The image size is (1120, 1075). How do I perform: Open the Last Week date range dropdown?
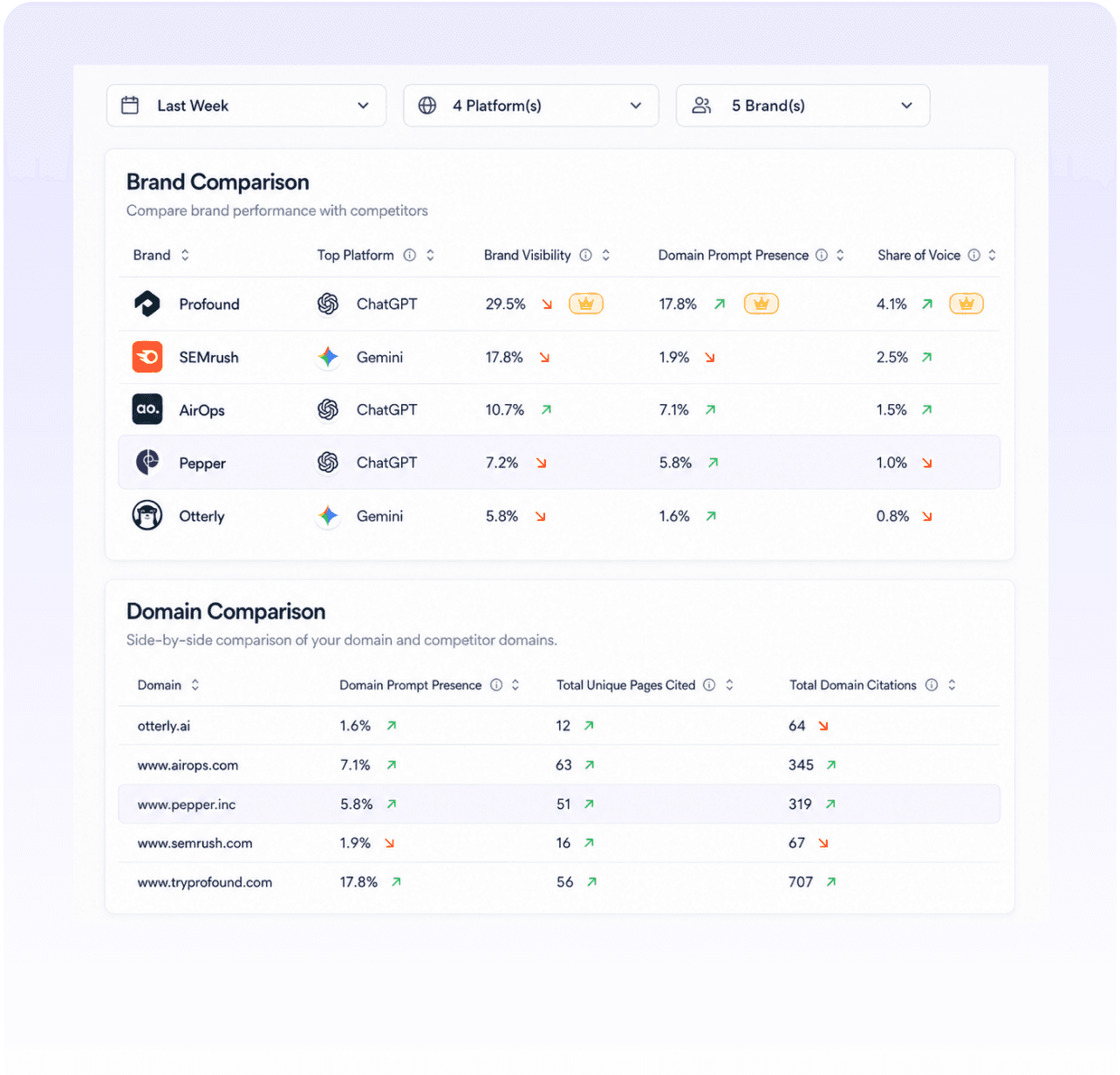point(246,106)
